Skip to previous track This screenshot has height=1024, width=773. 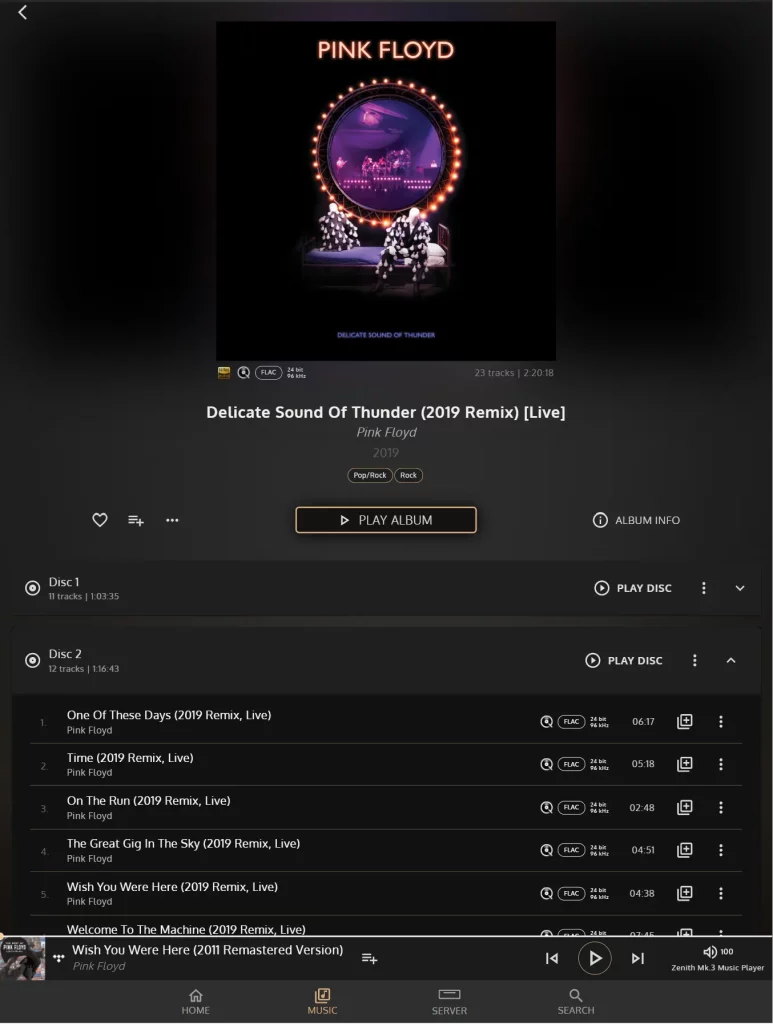[x=552, y=958]
